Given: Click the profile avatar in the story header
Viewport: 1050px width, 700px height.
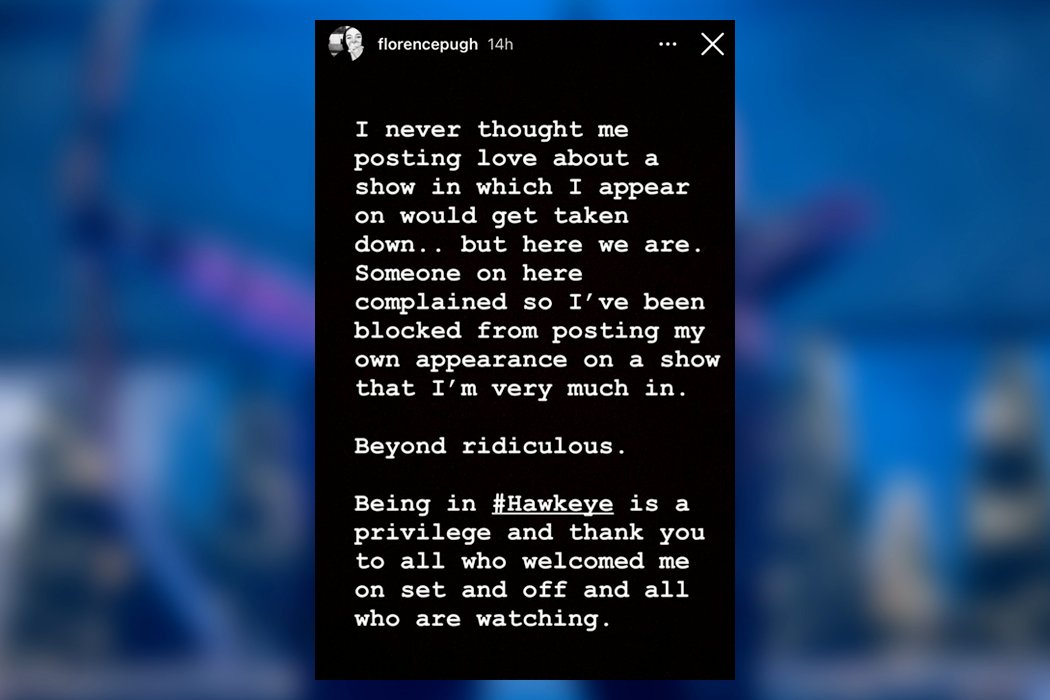Looking at the screenshot, I should click(346, 44).
